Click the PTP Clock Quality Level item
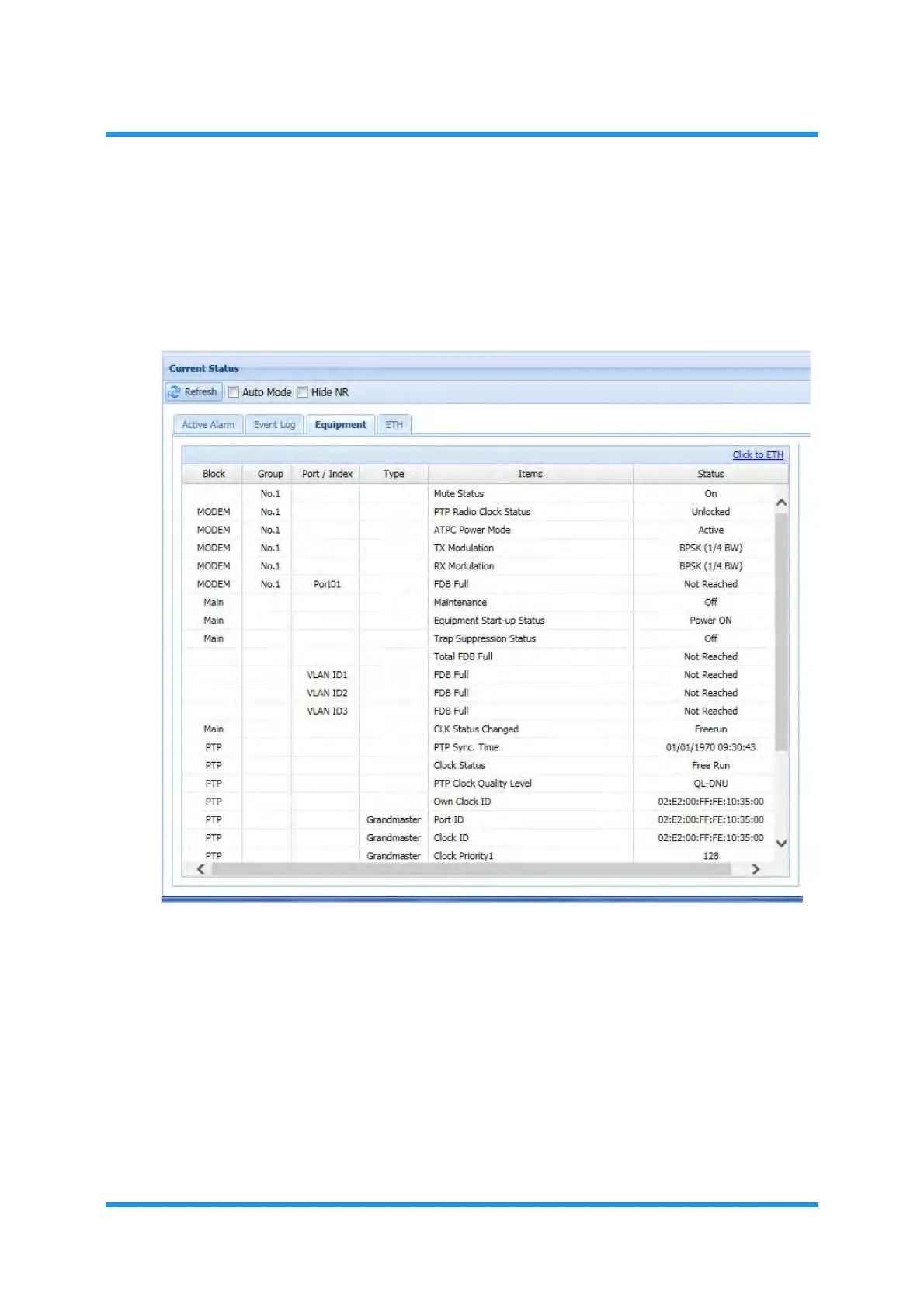 pyautogui.click(x=482, y=784)
